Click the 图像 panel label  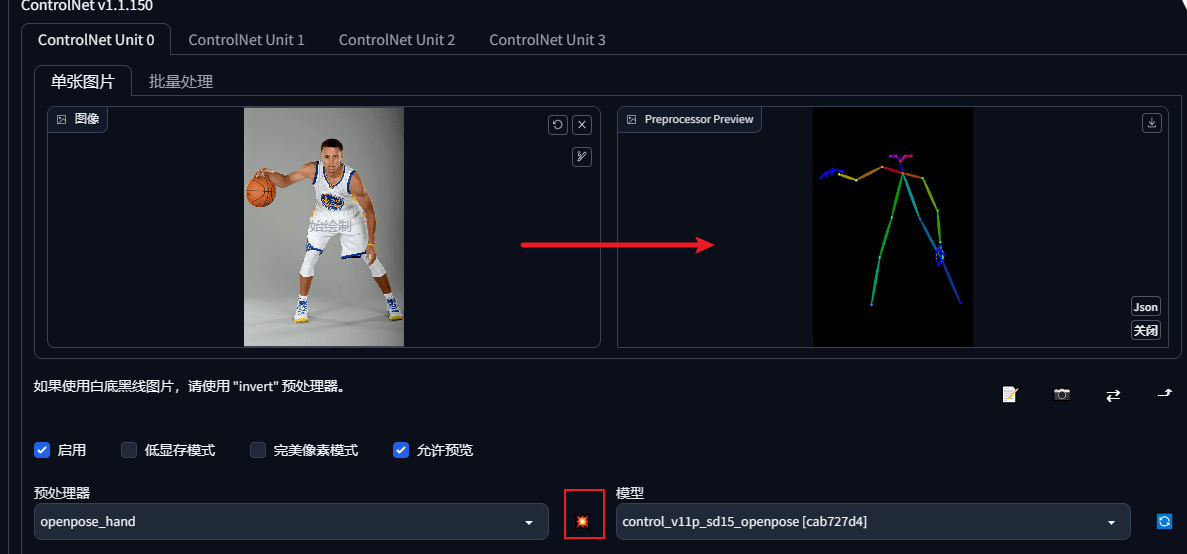[x=78, y=119]
